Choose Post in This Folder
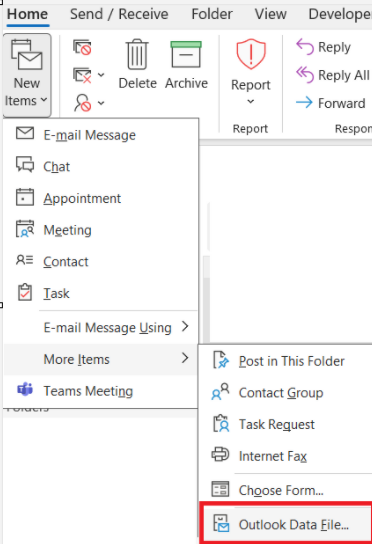 tap(285, 361)
